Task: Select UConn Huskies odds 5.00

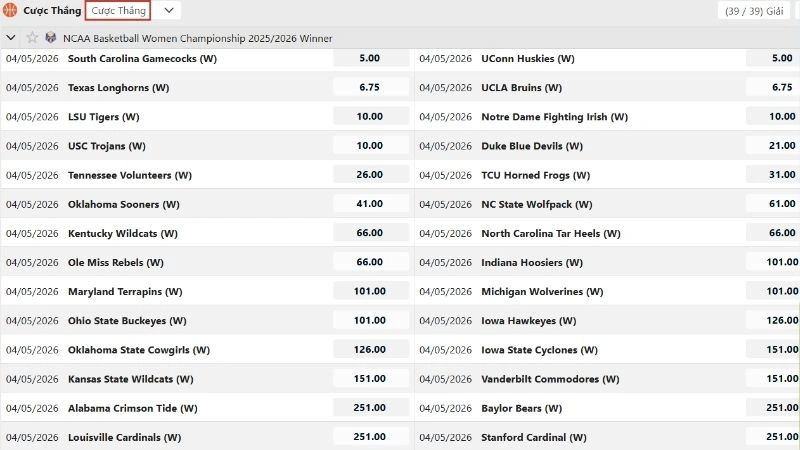Action: 773,58
